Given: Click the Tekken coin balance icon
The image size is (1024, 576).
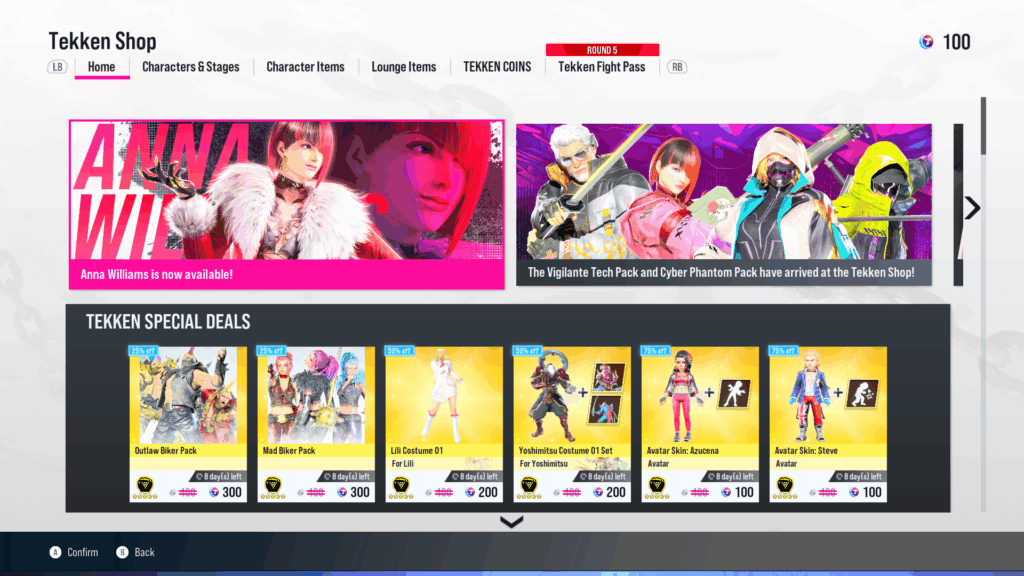Looking at the screenshot, I should [926, 42].
